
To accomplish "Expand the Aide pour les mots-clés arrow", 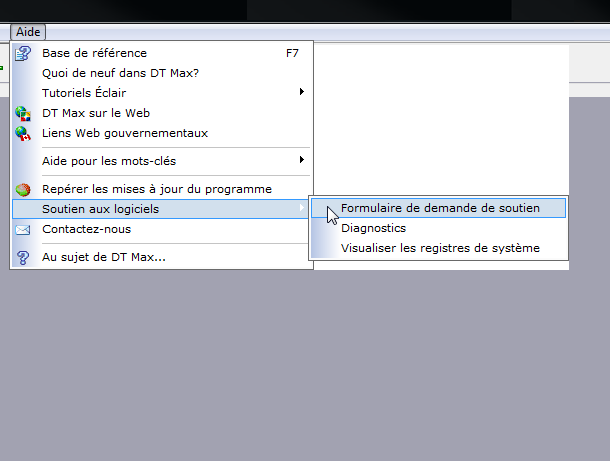I will tap(301, 160).
